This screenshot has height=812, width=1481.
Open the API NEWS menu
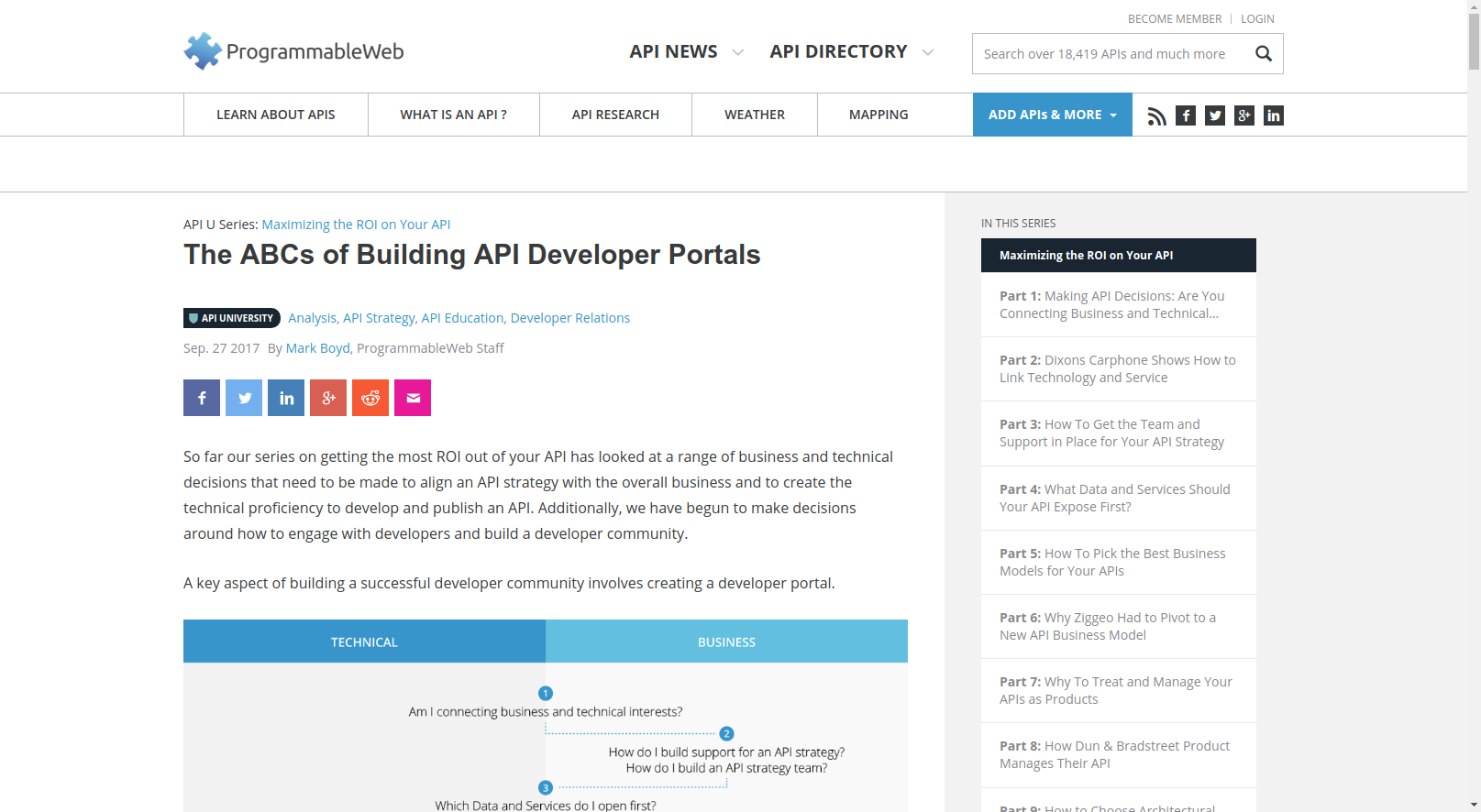tap(673, 51)
